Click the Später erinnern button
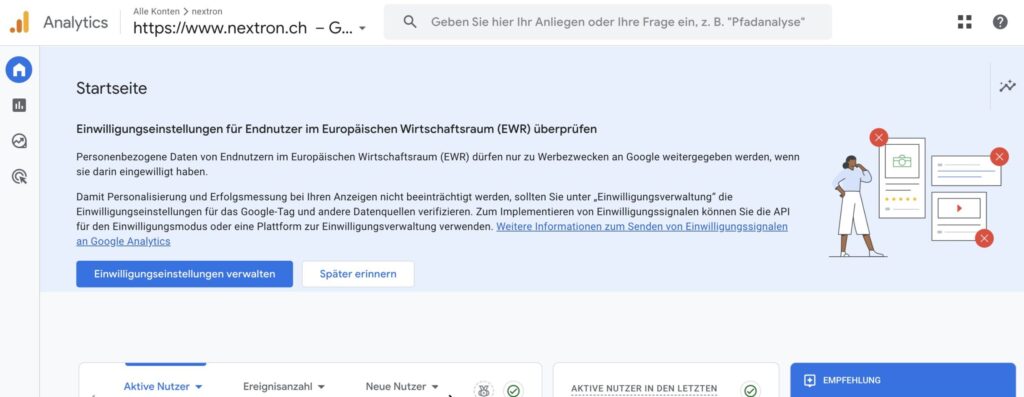This screenshot has height=397, width=1024. (x=358, y=274)
